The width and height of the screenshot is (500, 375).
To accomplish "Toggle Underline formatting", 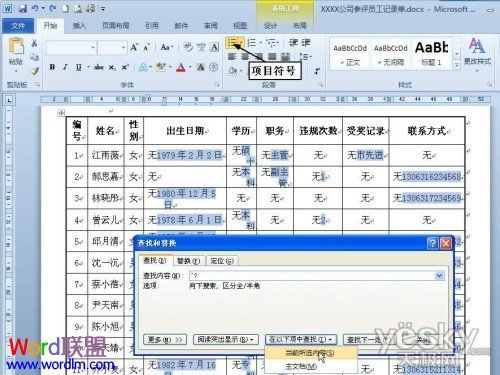I will click(x=79, y=68).
